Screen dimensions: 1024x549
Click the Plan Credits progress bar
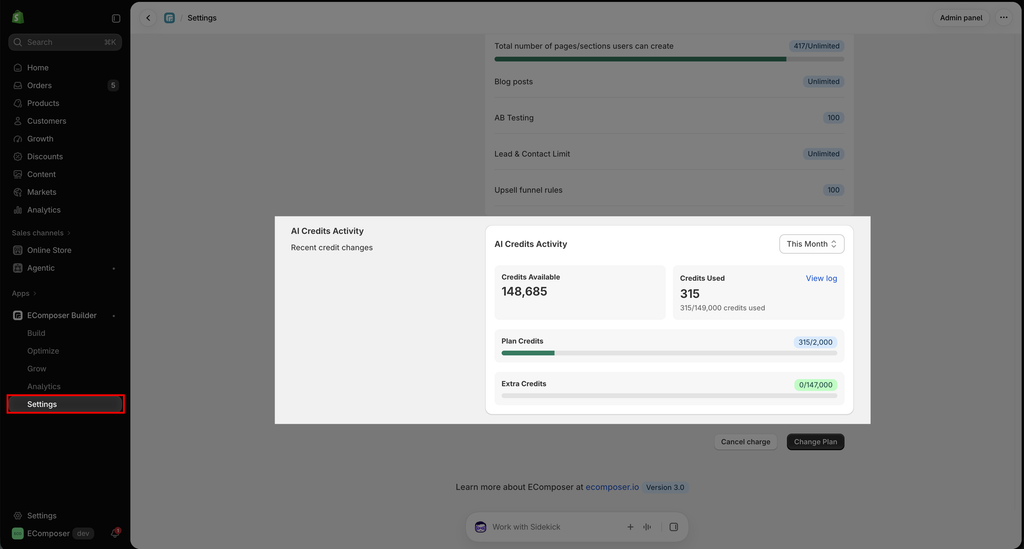(x=669, y=353)
